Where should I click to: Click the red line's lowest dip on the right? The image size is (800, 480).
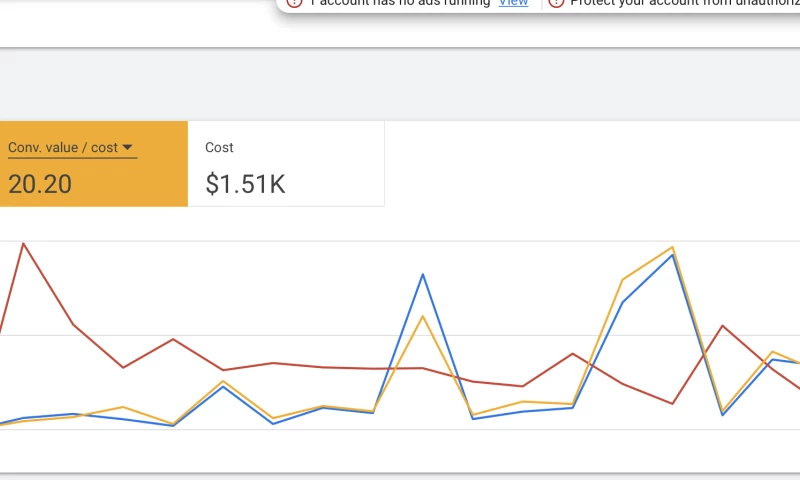pos(673,404)
